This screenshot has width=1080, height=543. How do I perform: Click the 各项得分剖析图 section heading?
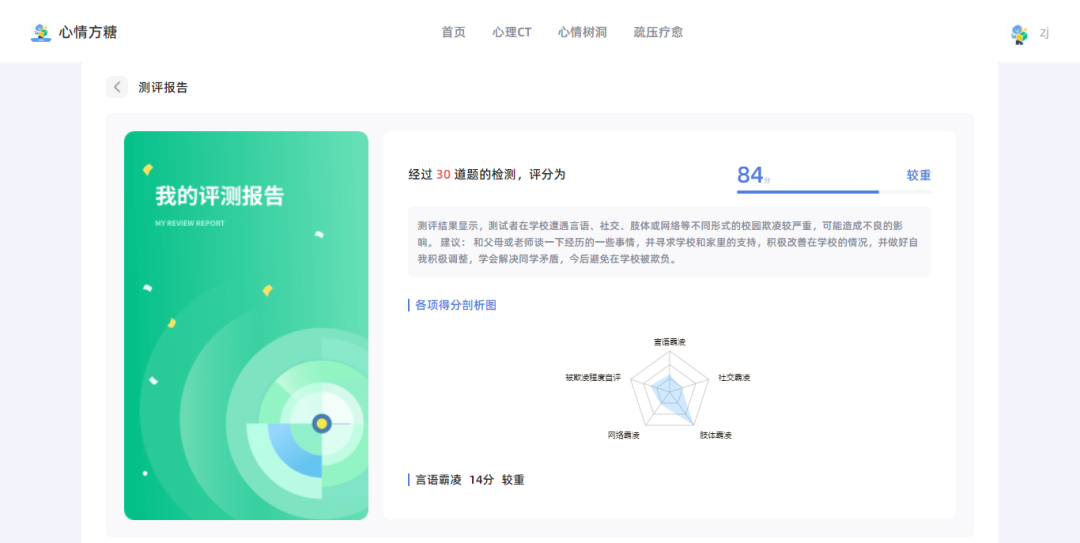click(455, 305)
